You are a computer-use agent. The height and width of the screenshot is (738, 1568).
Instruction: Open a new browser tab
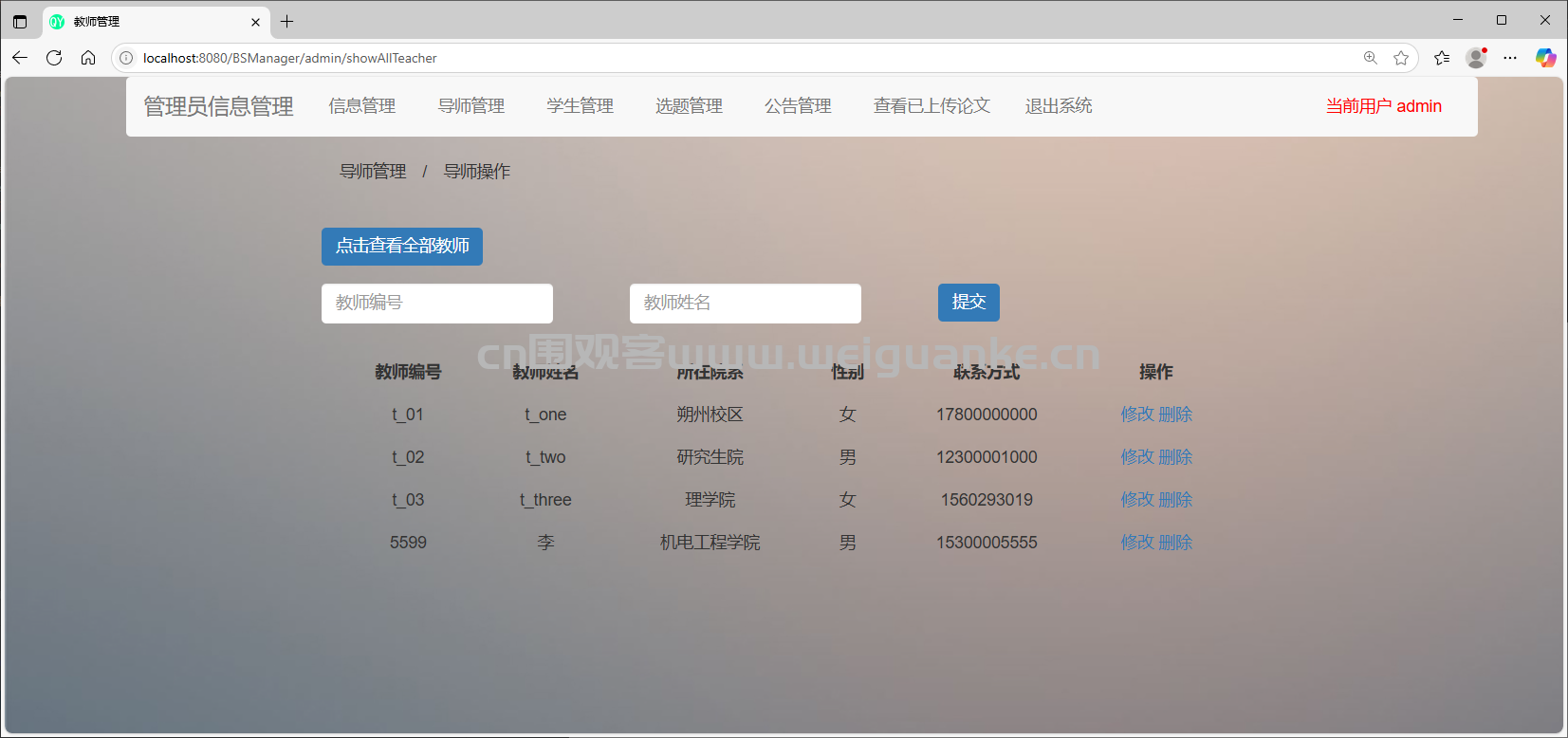[x=287, y=21]
